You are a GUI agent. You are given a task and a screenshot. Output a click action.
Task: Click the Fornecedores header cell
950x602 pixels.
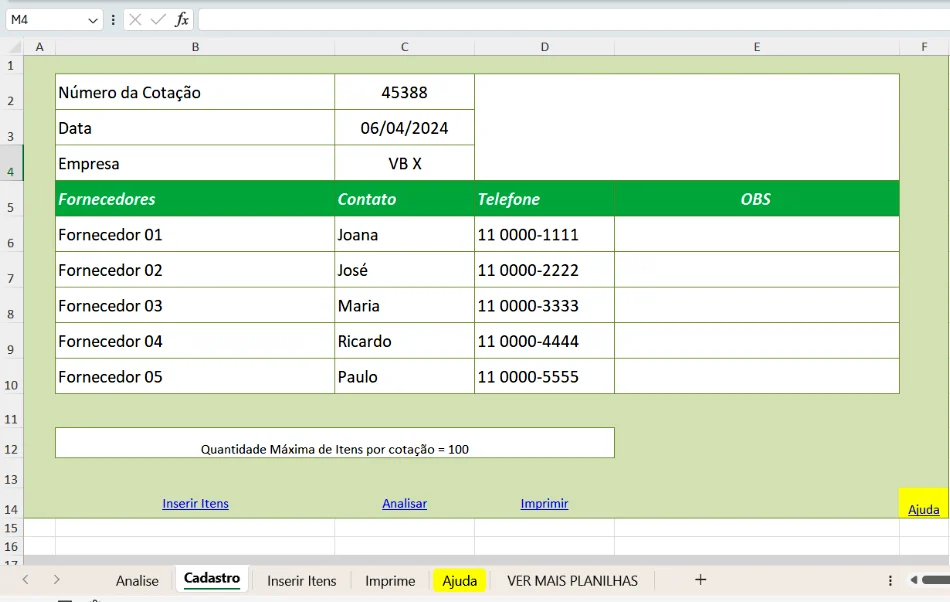195,199
